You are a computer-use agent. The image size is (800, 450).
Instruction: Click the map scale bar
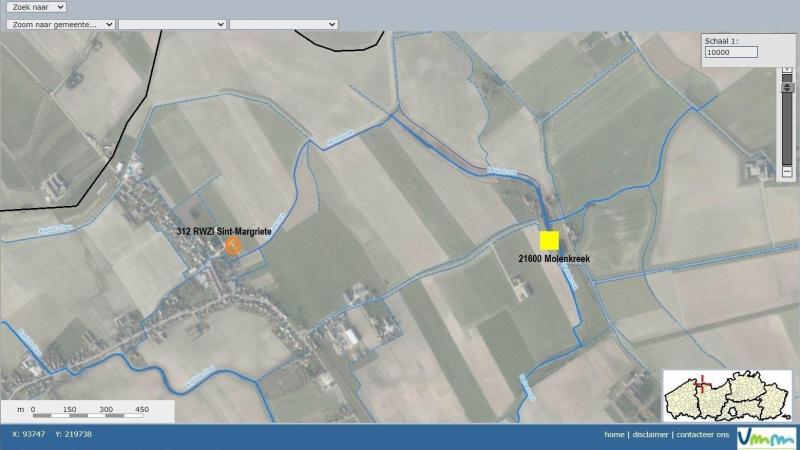tap(88, 412)
